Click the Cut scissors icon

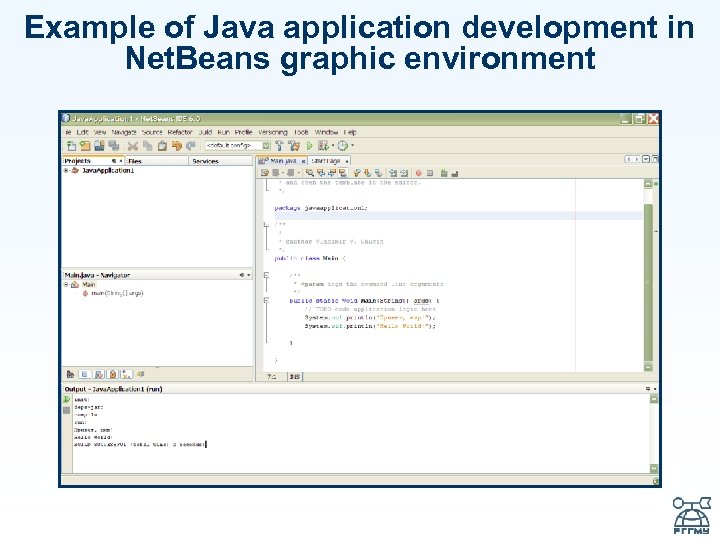[133, 146]
